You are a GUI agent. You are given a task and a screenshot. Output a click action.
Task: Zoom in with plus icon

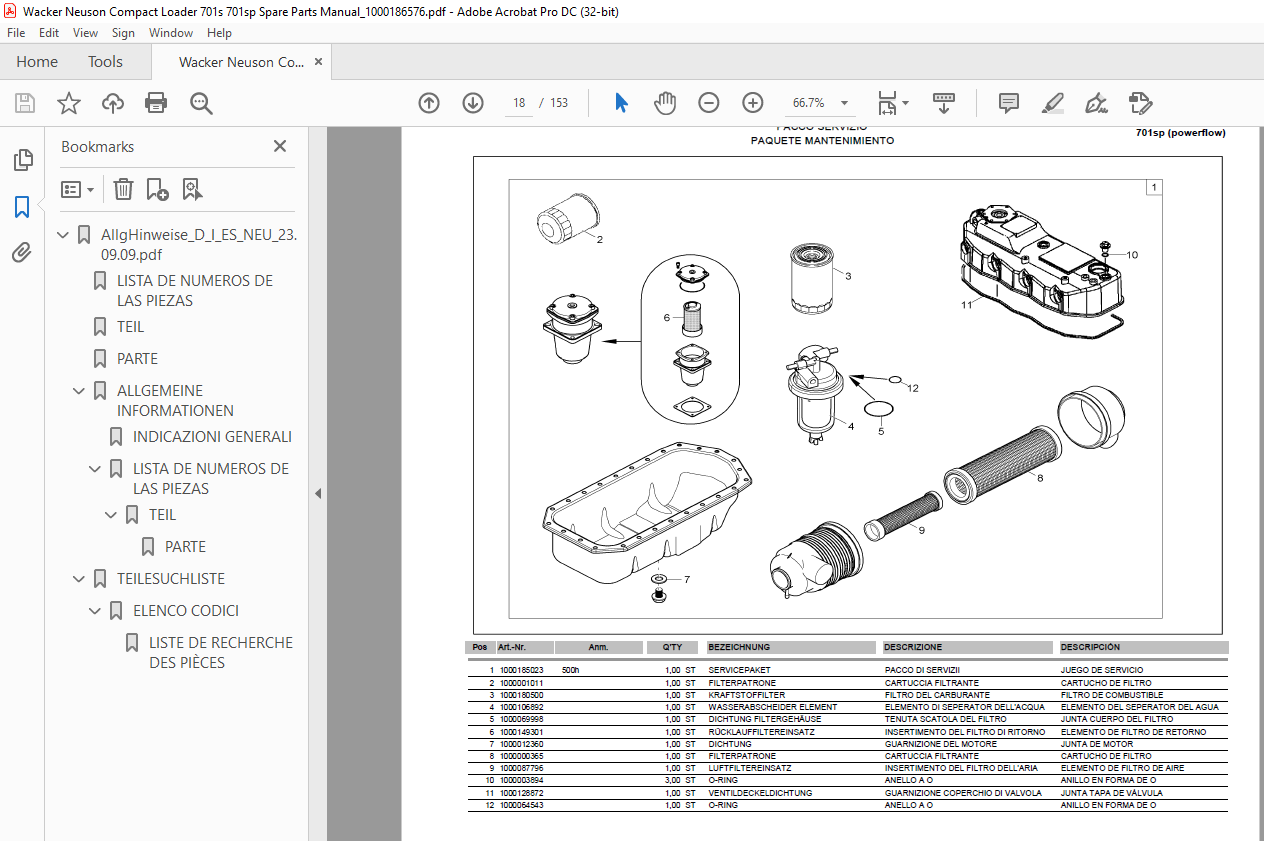pyautogui.click(x=753, y=103)
